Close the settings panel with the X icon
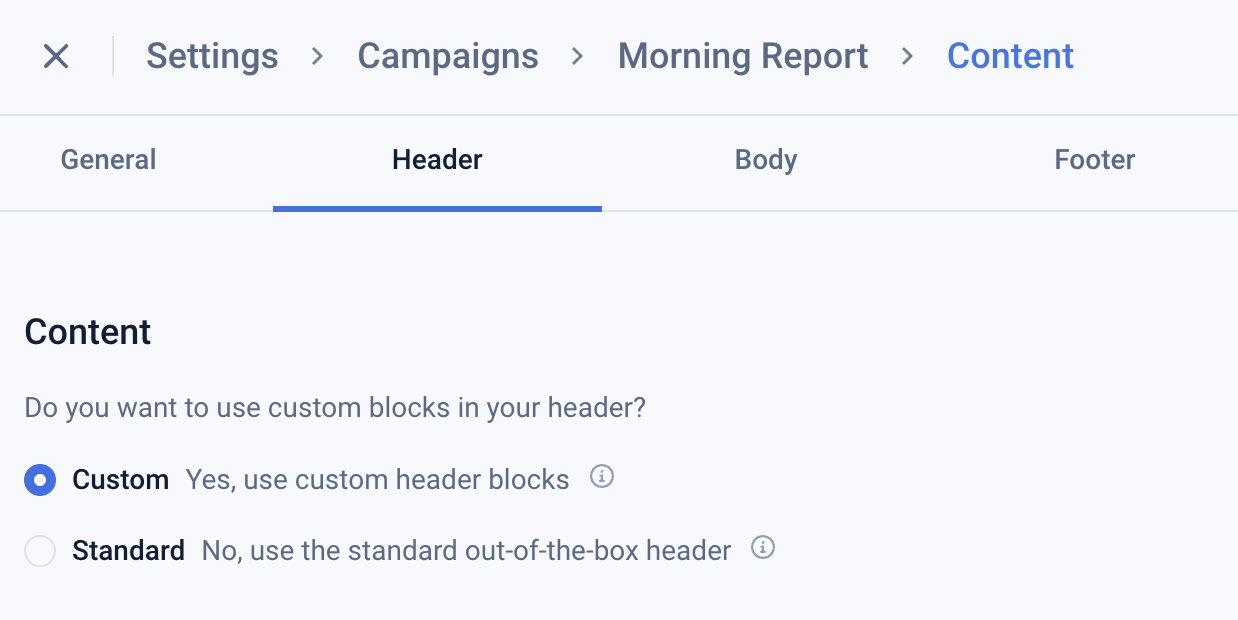Image resolution: width=1238 pixels, height=620 pixels. [x=56, y=56]
